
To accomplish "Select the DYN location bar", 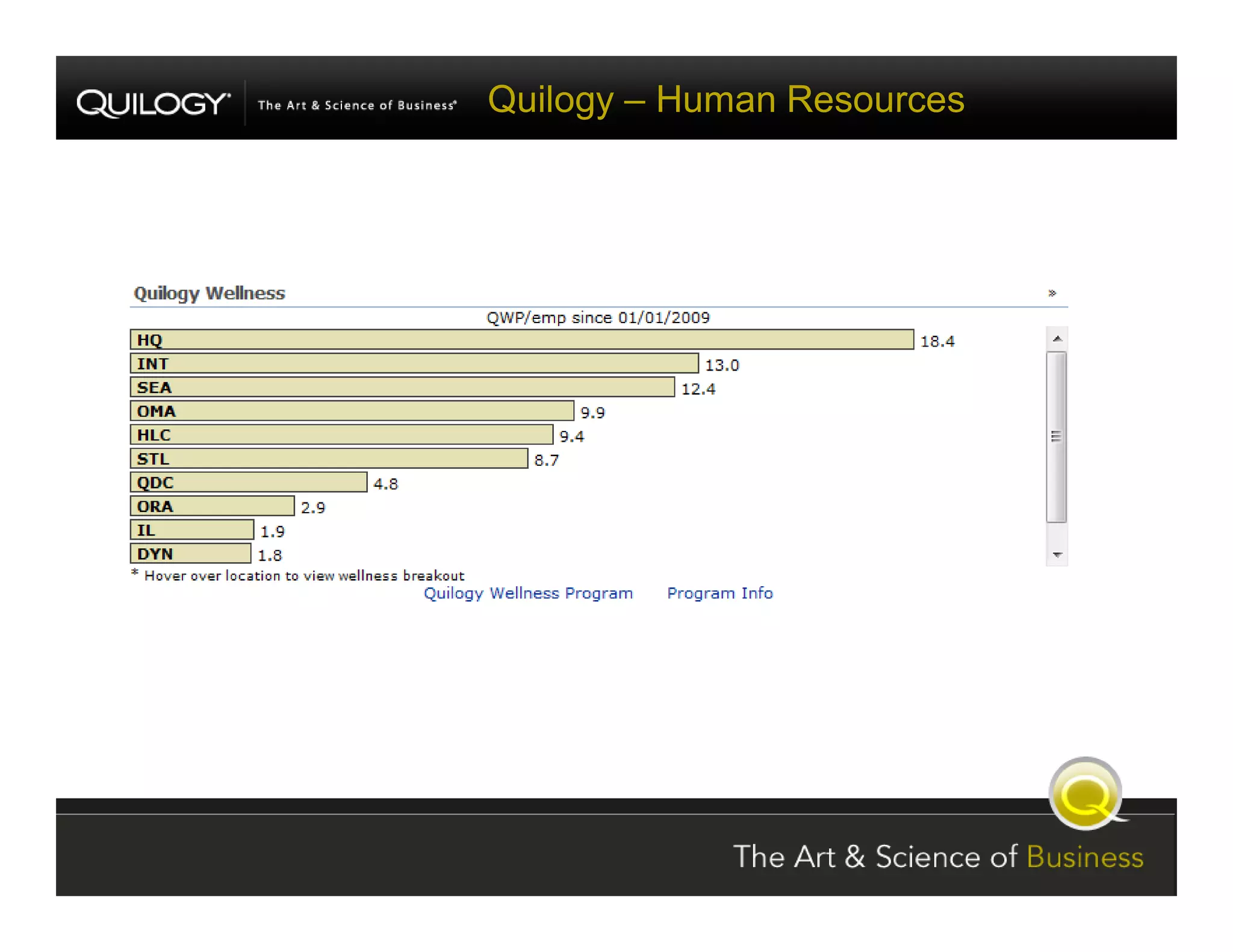I will [x=190, y=554].
